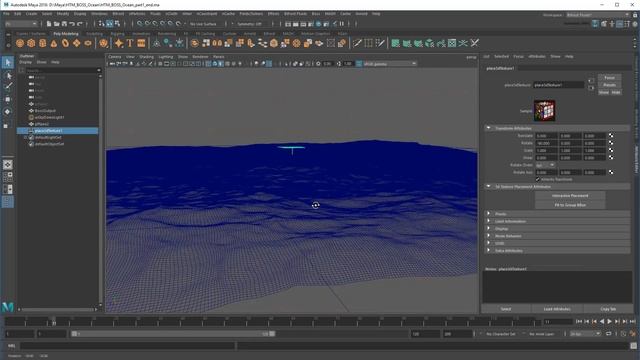
Task: Select the arrow Select tool in toolbox
Action: click(8, 62)
